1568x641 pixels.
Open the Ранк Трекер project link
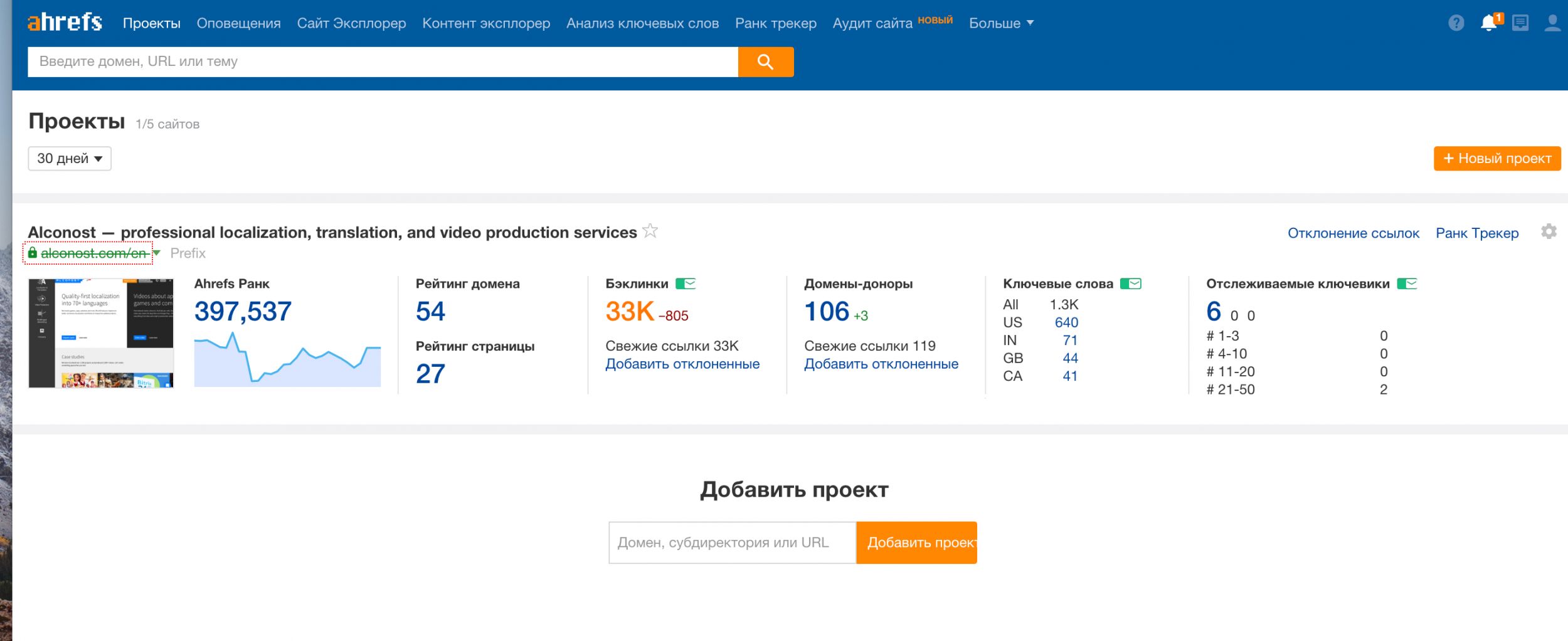(1477, 233)
